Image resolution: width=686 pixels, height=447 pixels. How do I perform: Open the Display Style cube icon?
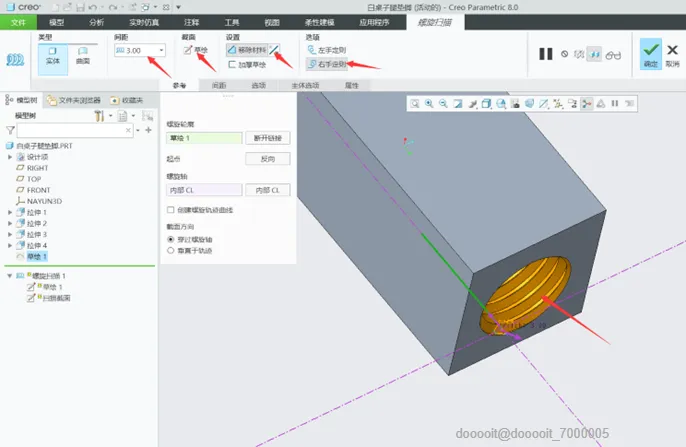click(x=486, y=104)
